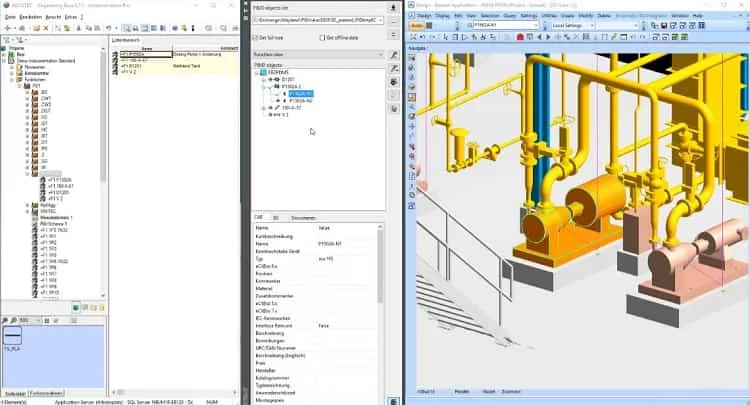Viewport: 750px width, 405px height.
Task: Click the pin icon at top of P&ID objects panel
Action: [x=394, y=8]
